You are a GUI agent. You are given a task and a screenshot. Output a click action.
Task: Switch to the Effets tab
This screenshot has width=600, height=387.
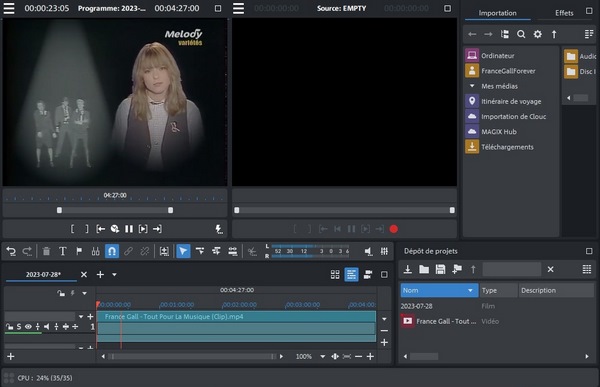pos(564,13)
